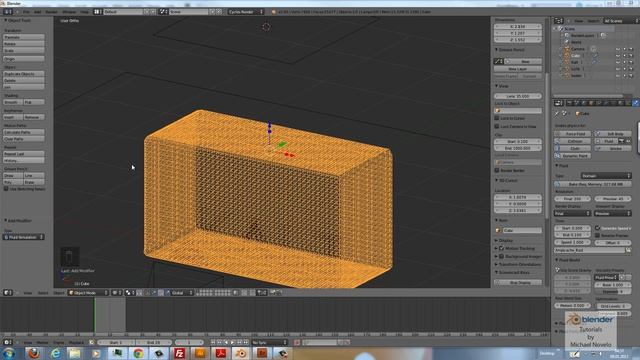This screenshot has width=640, height=360.
Task: Click the Final resolution 200 field
Action: (572, 199)
